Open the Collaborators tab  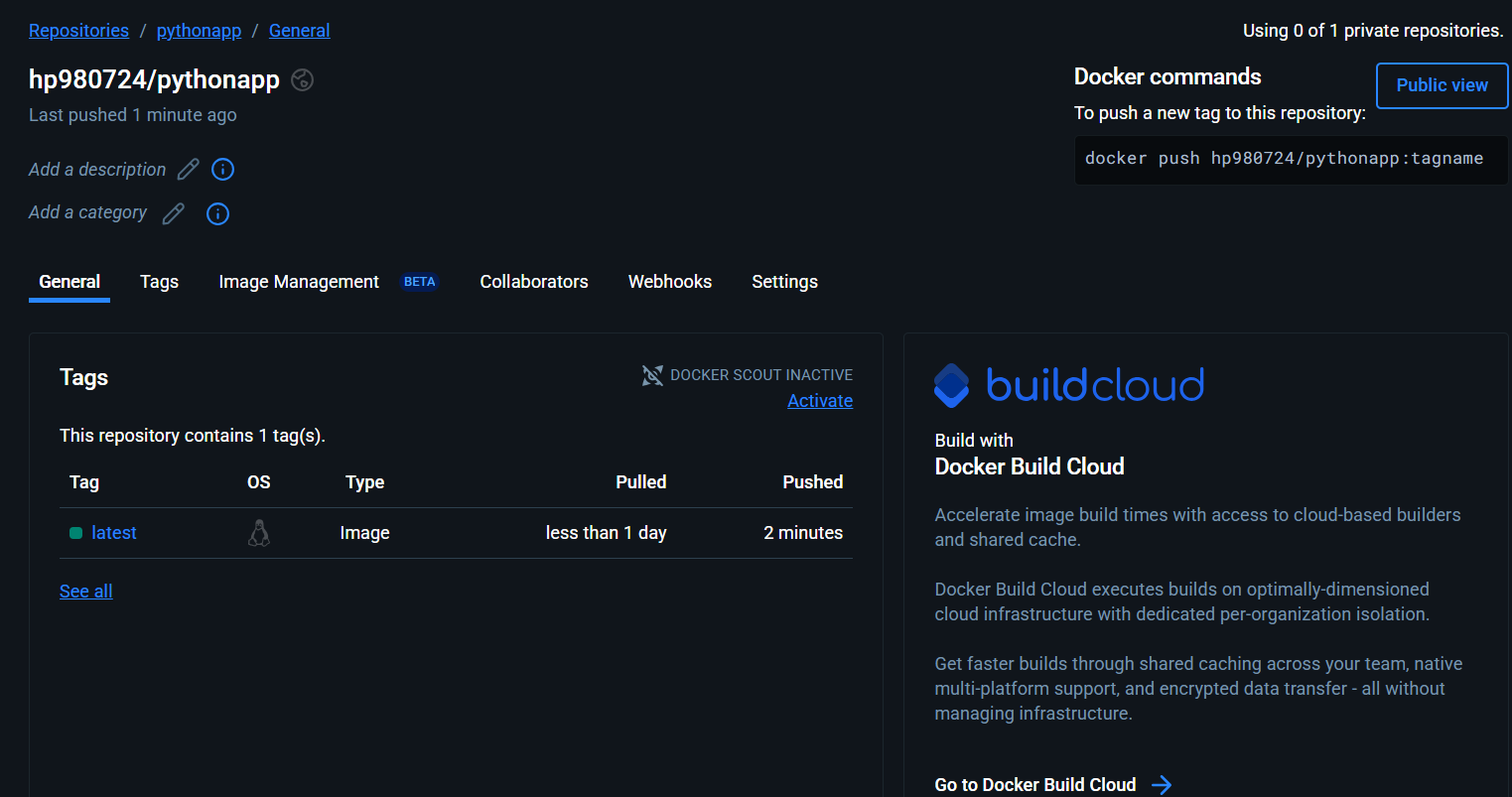534,282
